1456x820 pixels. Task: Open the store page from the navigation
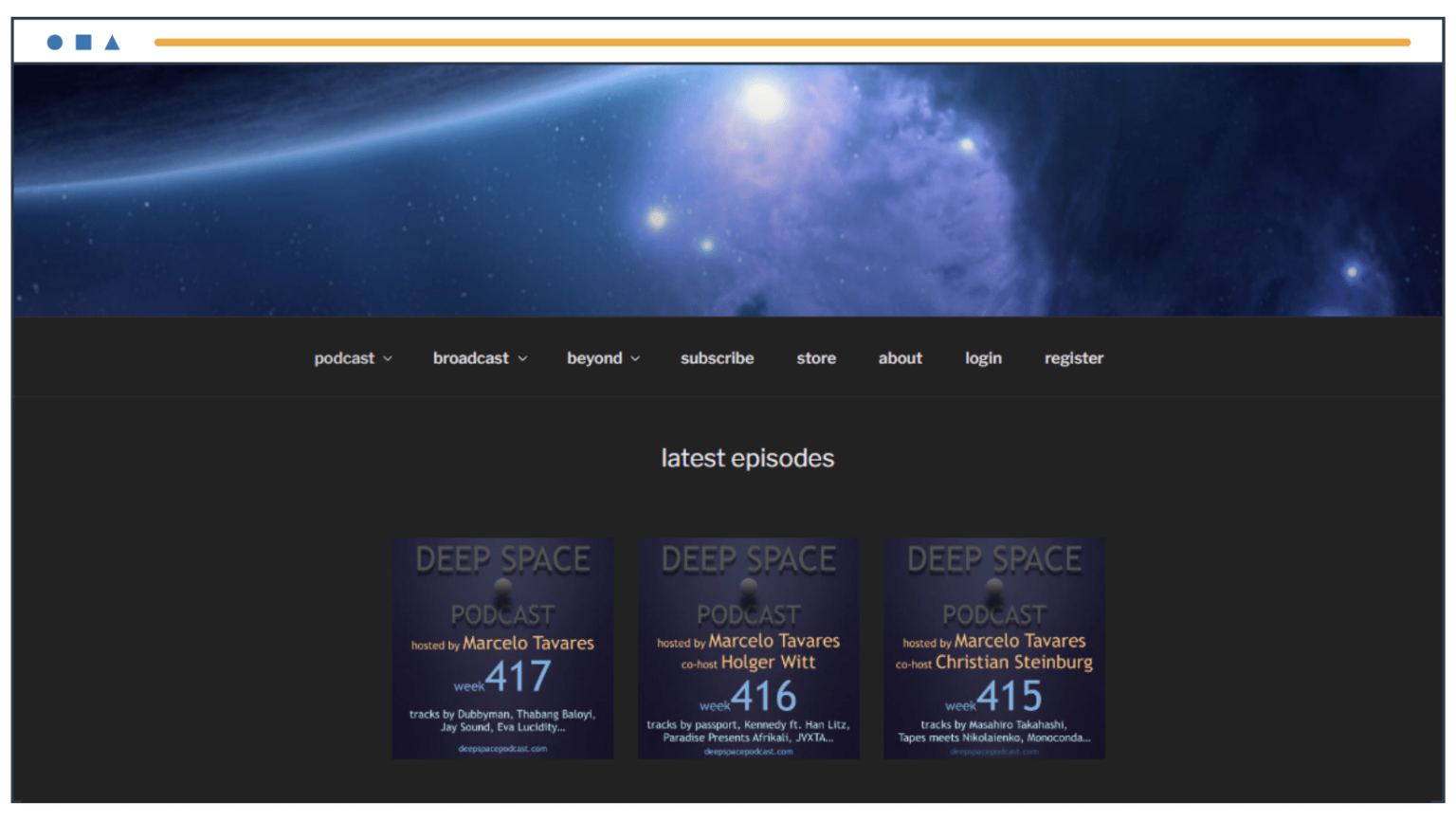816,357
